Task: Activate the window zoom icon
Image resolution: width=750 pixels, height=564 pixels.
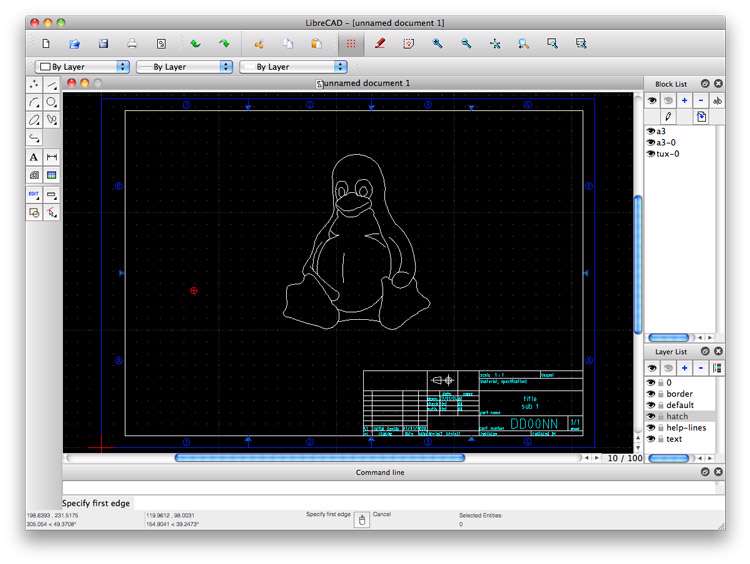Action: click(552, 44)
